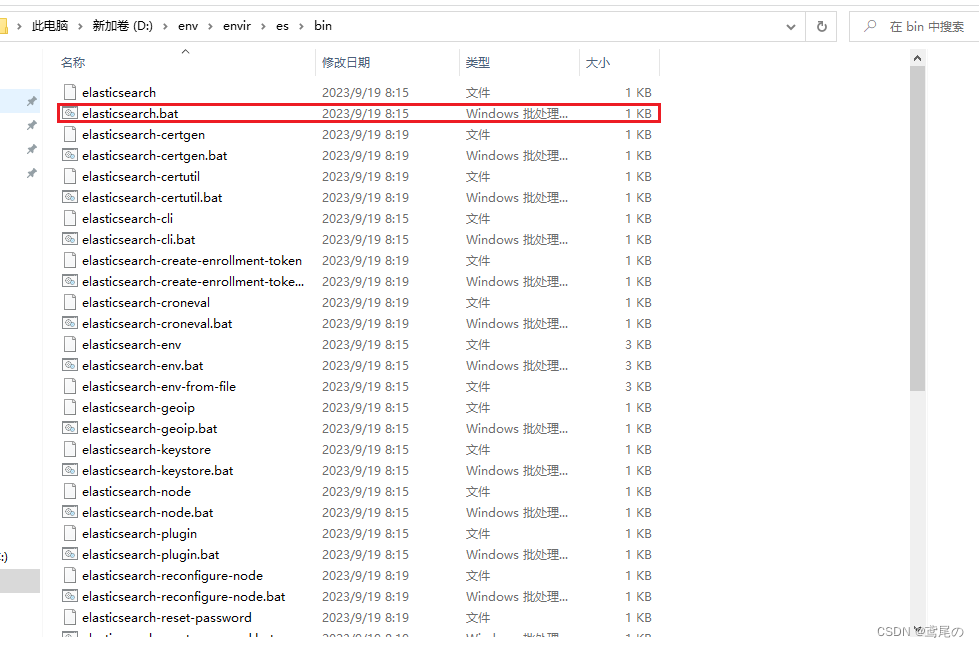979x647 pixels.
Task: Click the elasticsearch-node plain file icon
Action: (70, 491)
